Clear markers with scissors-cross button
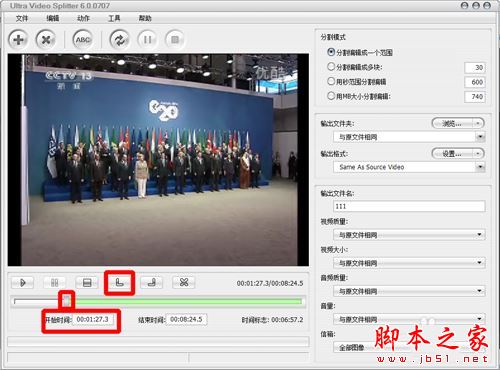The image size is (500, 370). (184, 283)
